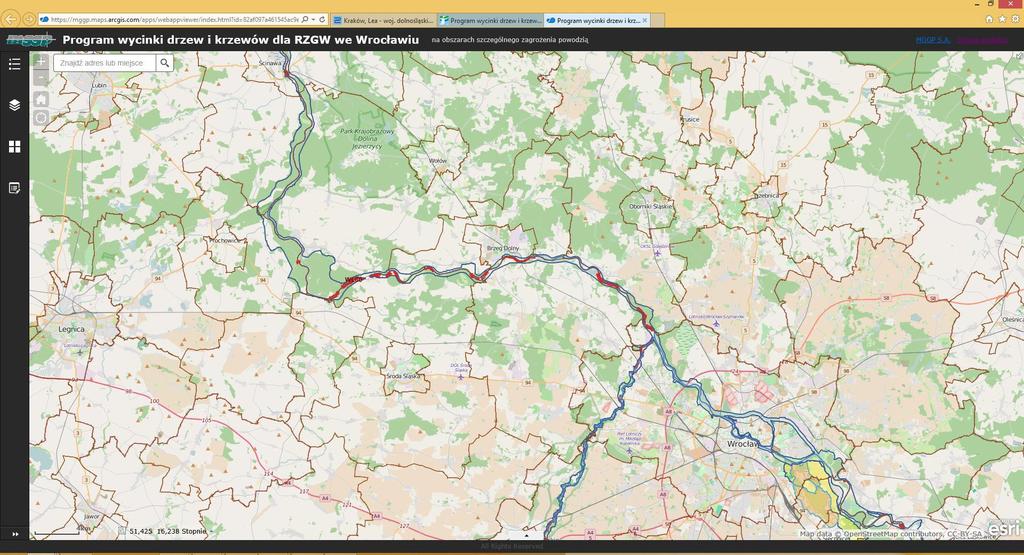The width and height of the screenshot is (1024, 555).
Task: Click the red marker at Ścinawa
Action: [286, 74]
